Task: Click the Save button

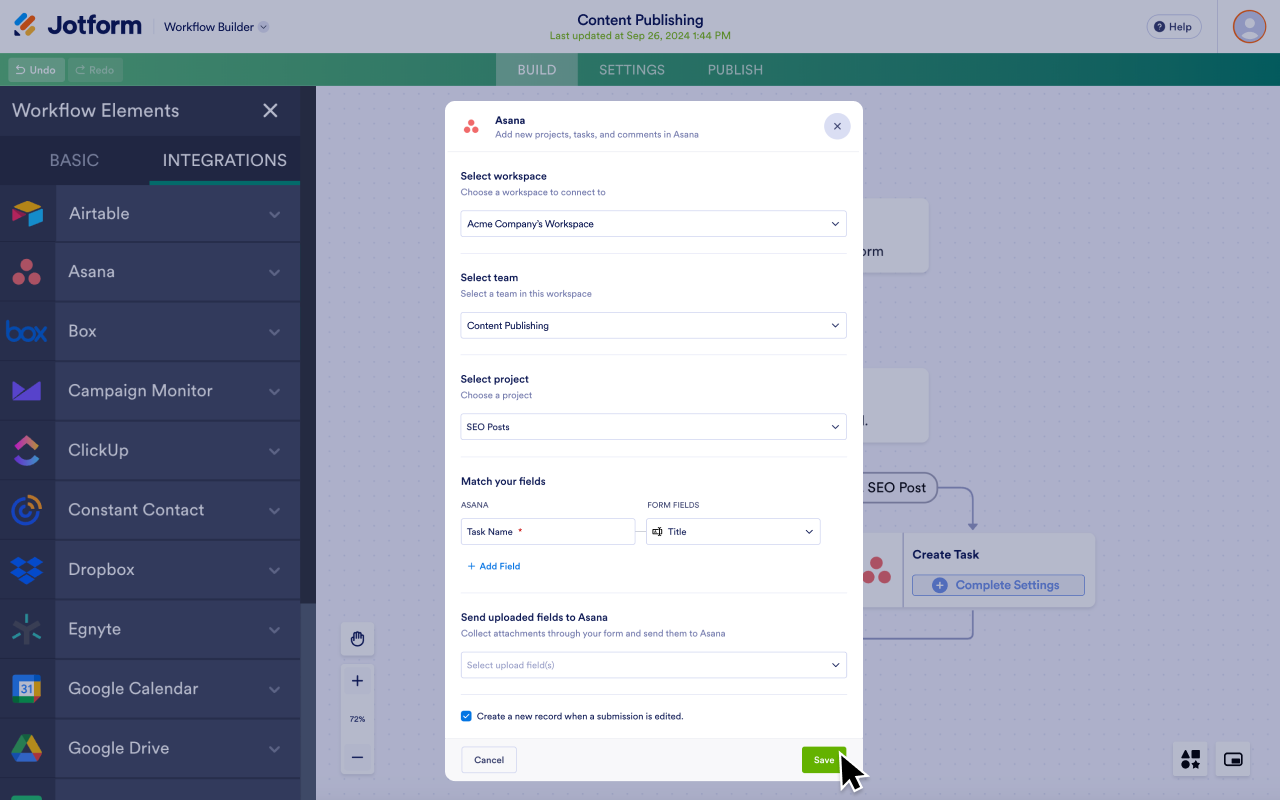Action: [823, 760]
